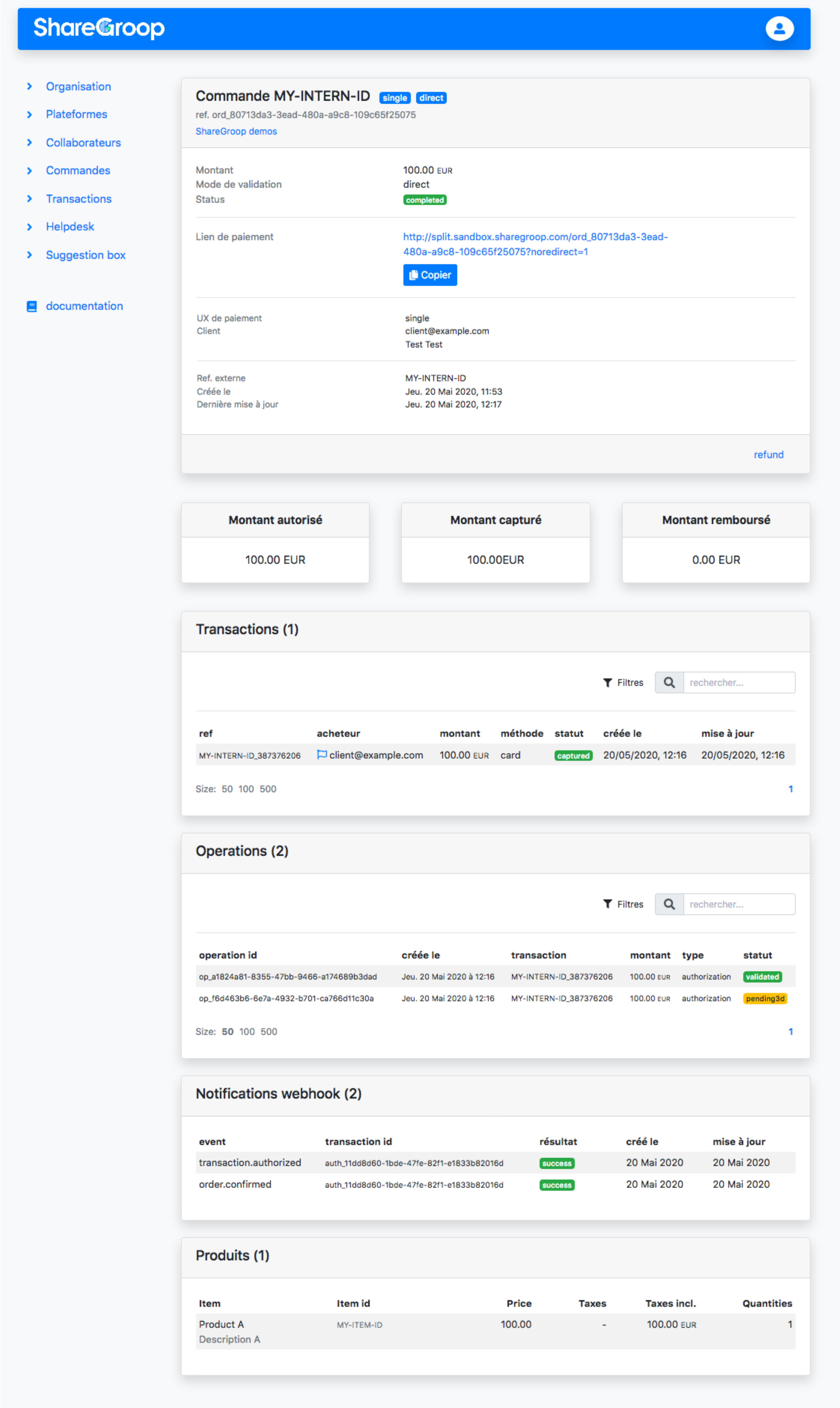Image resolution: width=840 pixels, height=1408 pixels.
Task: Click the montant column header in Transactions
Action: (x=460, y=734)
